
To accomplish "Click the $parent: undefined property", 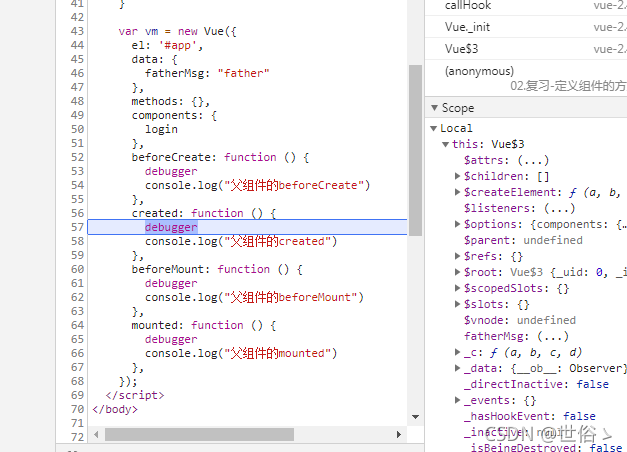I will tap(523, 240).
